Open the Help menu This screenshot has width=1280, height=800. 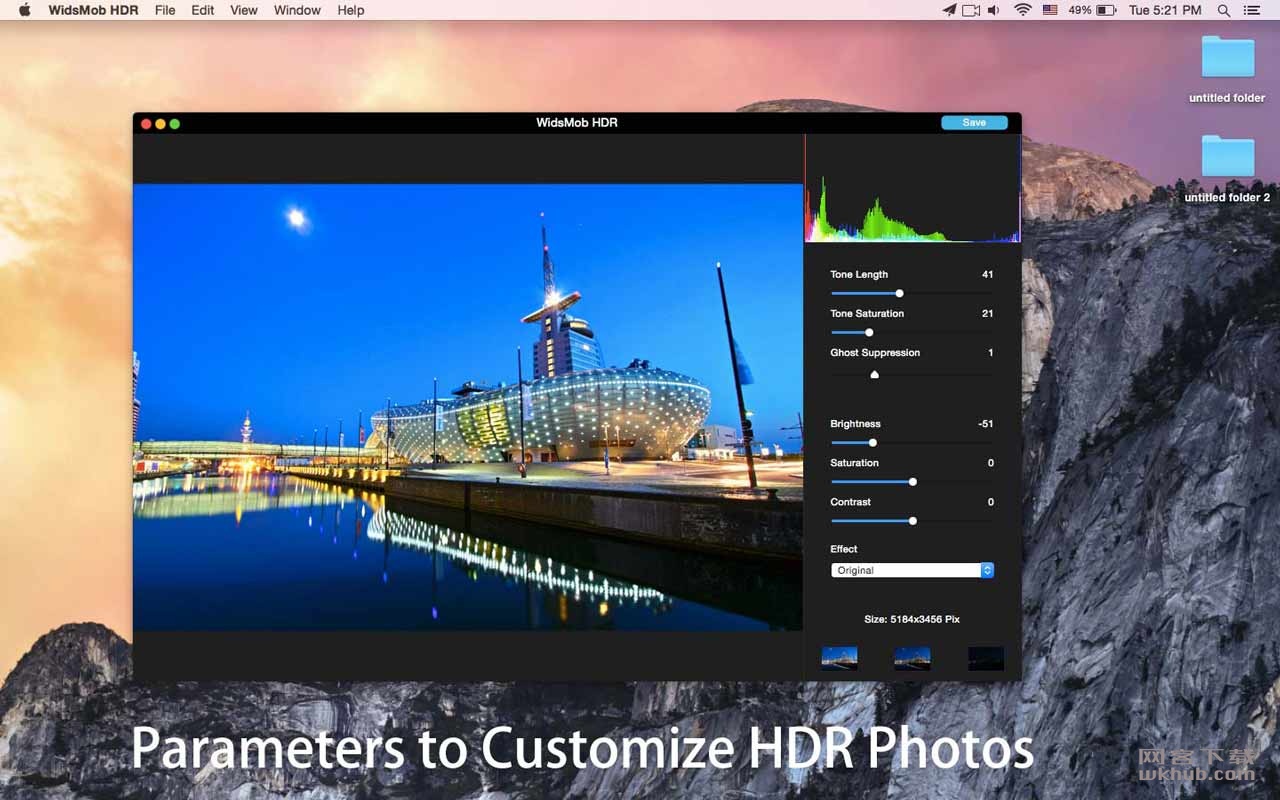tap(351, 10)
